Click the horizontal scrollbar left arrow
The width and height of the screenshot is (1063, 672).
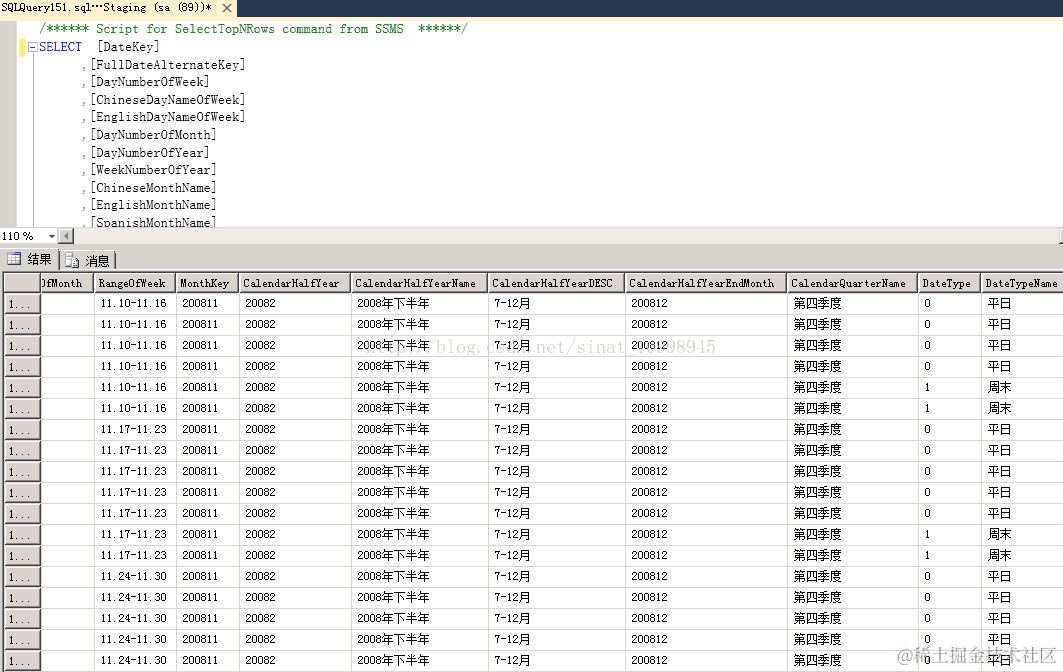click(x=66, y=236)
